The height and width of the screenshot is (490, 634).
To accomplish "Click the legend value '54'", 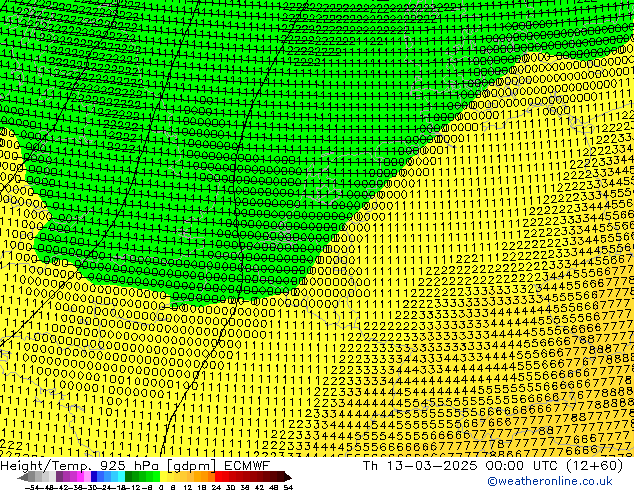I will [x=288, y=488].
